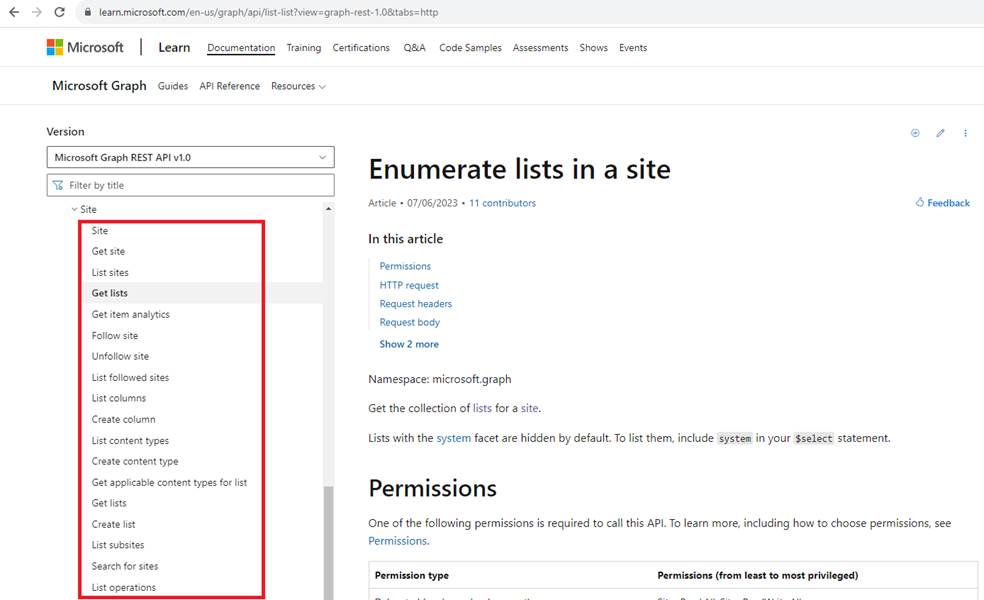Click the Microsoft logo
Image resolution: width=984 pixels, height=600 pixels.
click(85, 47)
